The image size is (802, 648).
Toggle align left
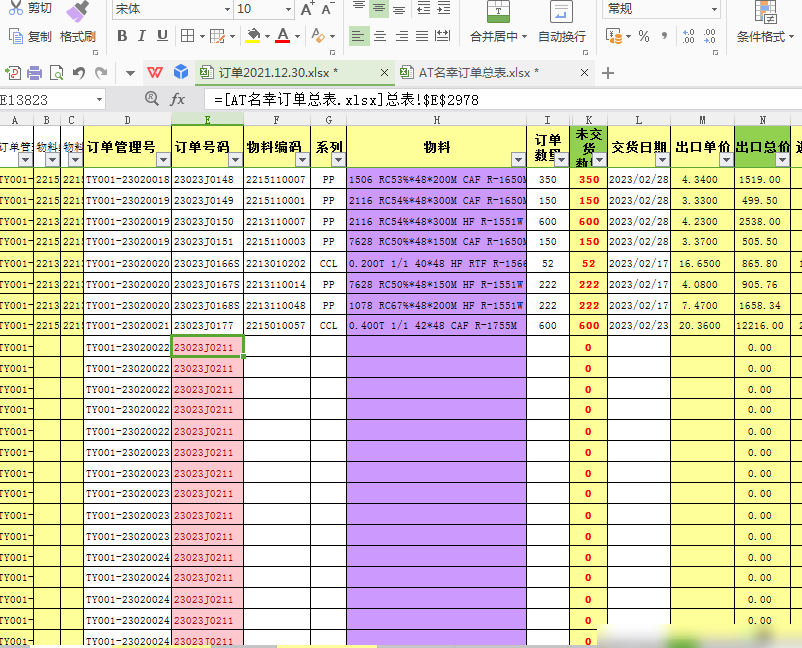point(359,36)
